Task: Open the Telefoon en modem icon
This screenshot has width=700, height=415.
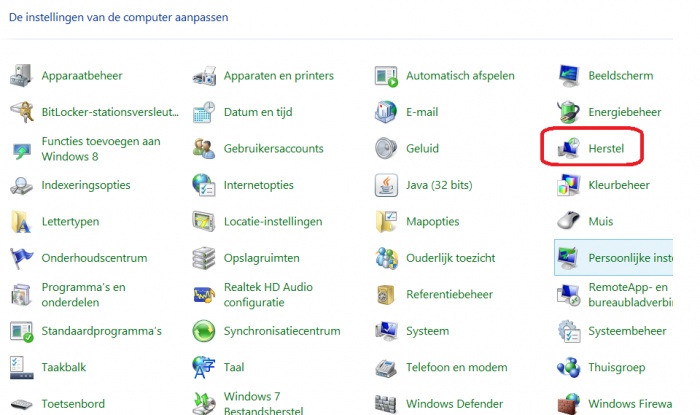Action: click(386, 368)
